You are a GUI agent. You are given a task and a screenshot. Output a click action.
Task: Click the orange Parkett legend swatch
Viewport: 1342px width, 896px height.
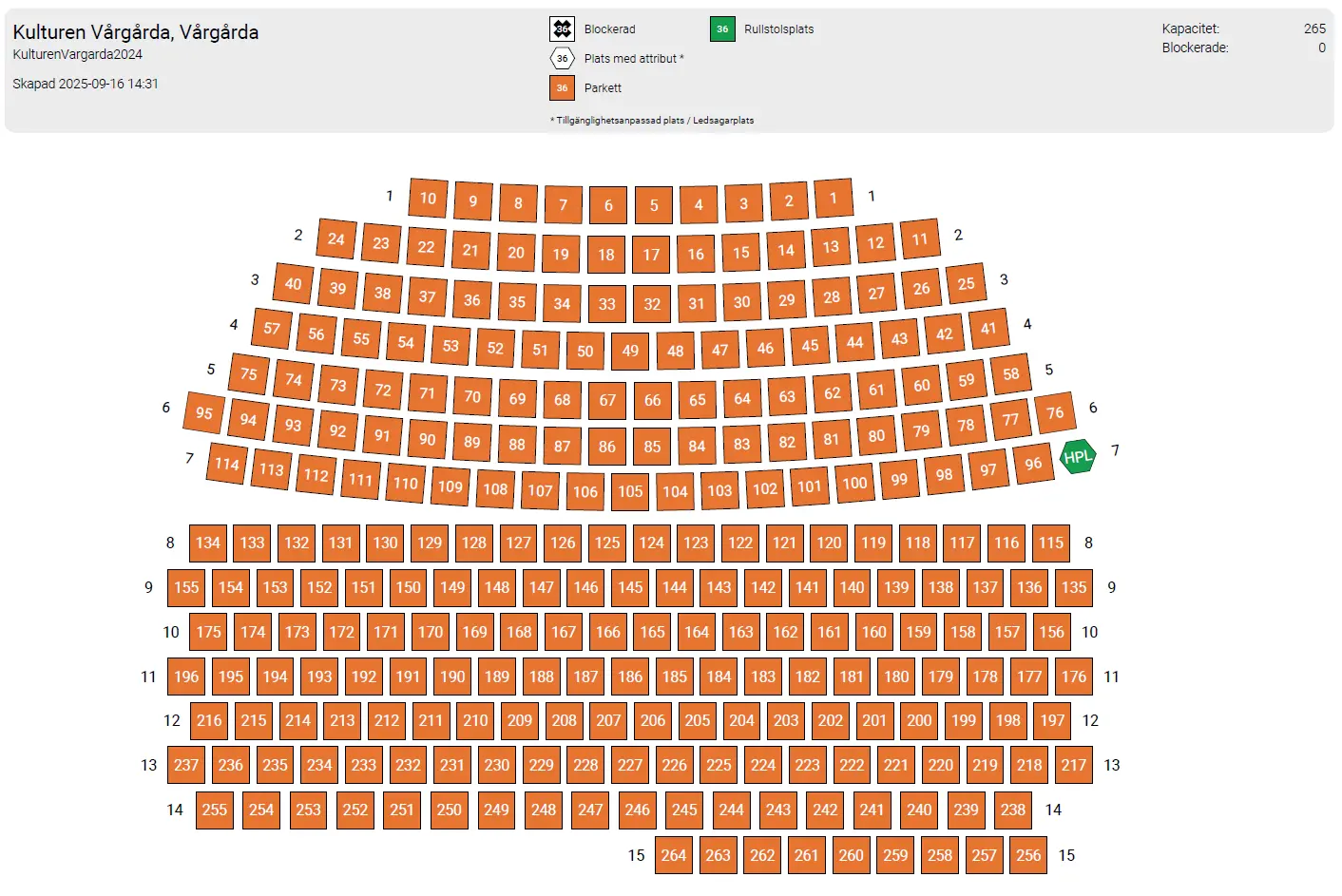(563, 88)
